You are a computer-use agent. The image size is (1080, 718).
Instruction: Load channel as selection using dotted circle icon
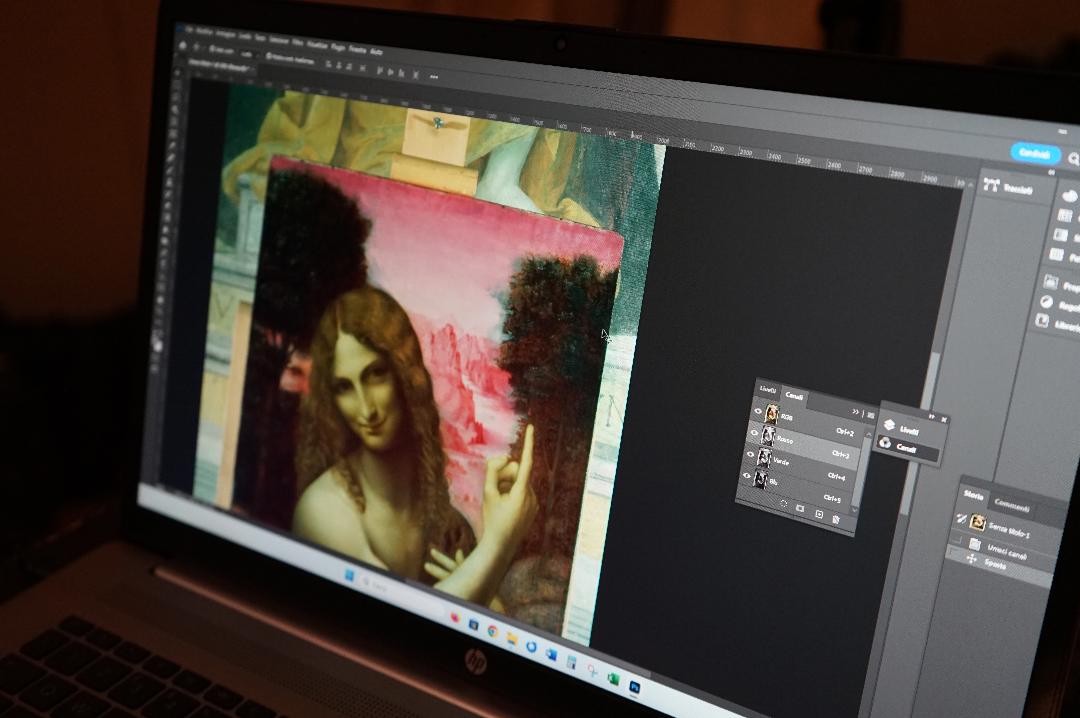point(783,504)
